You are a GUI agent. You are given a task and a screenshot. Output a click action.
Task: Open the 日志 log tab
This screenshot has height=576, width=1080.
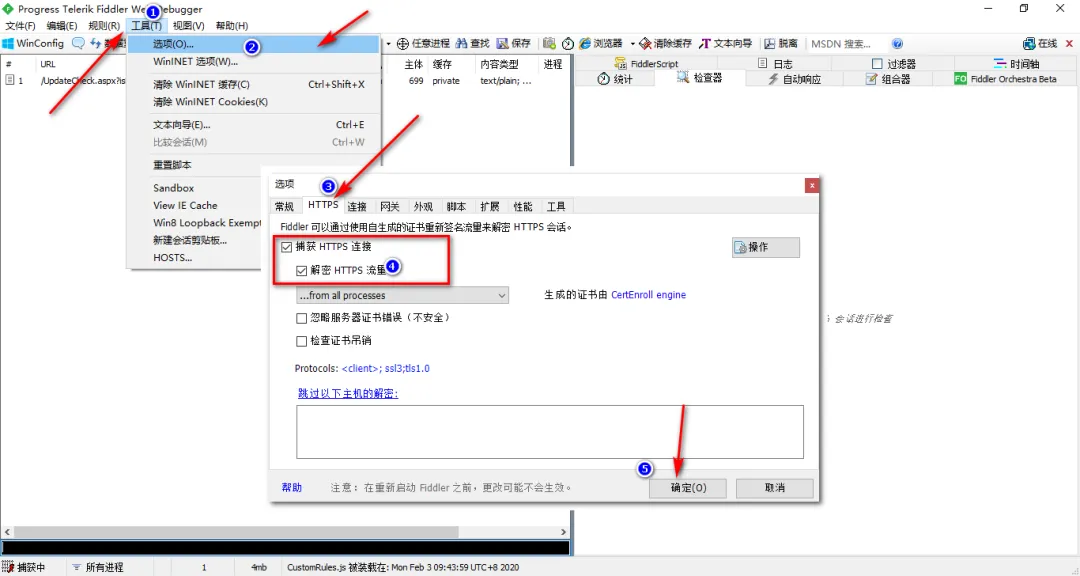point(776,63)
